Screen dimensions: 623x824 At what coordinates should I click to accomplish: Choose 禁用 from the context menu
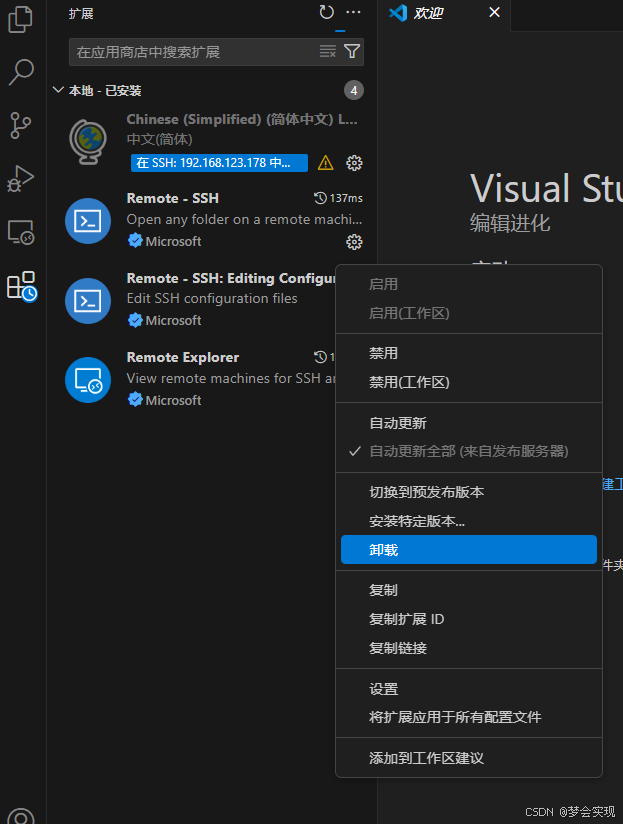(x=469, y=353)
